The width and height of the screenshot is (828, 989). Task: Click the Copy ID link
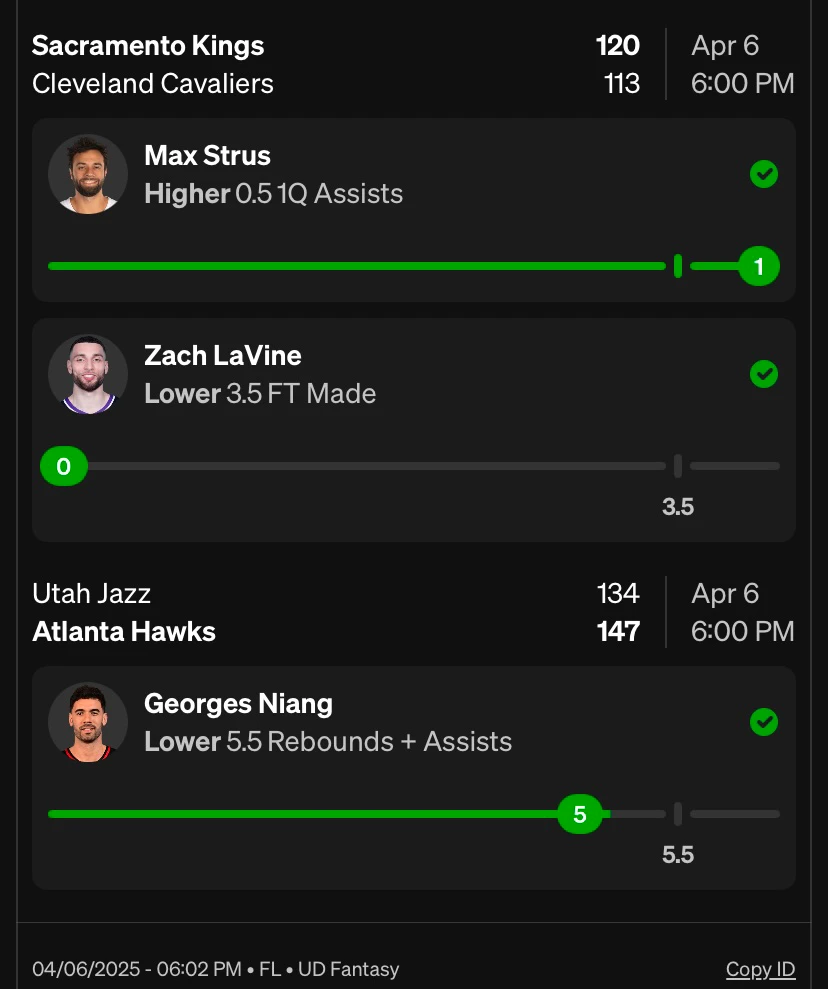(760, 969)
